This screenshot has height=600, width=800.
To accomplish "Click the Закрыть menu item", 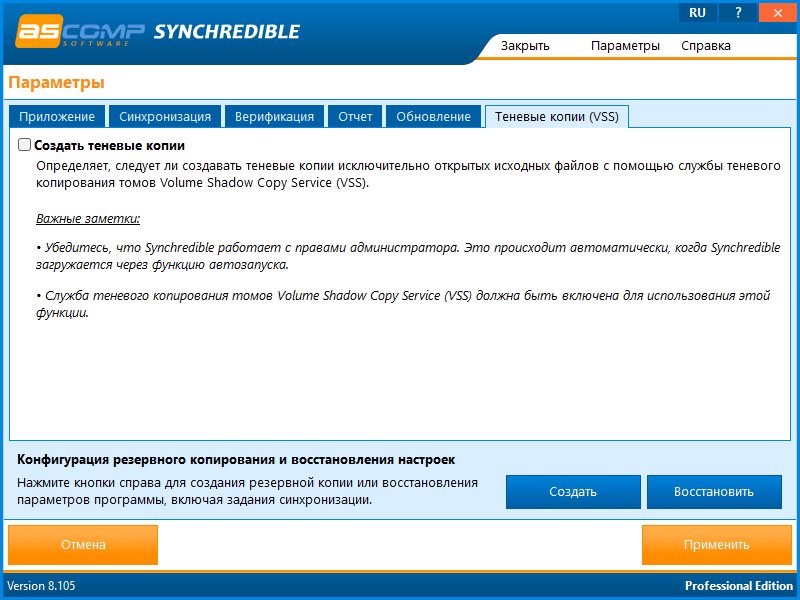I will coord(525,46).
